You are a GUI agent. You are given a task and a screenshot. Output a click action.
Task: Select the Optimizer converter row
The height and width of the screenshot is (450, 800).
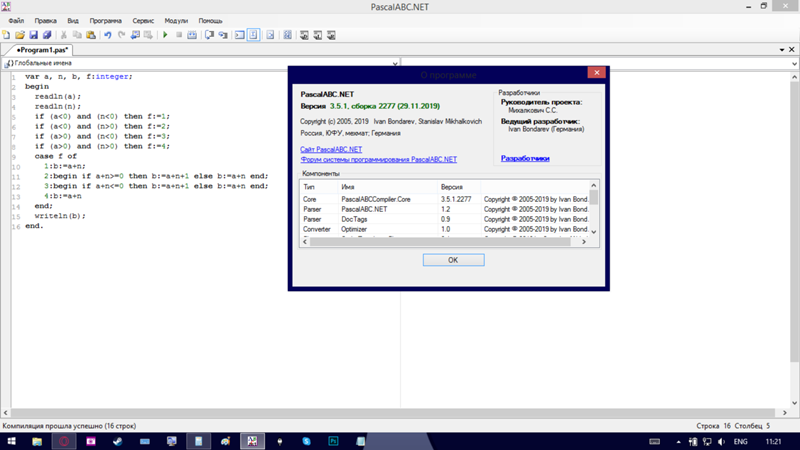pyautogui.click(x=444, y=229)
